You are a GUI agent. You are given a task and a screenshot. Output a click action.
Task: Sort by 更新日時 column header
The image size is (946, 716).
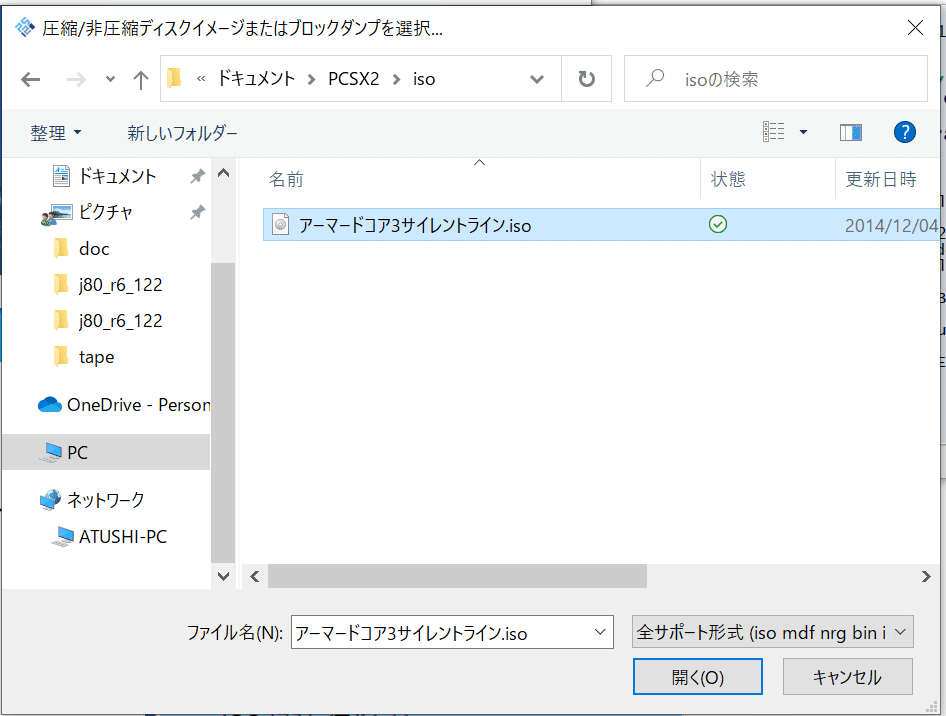point(881,179)
